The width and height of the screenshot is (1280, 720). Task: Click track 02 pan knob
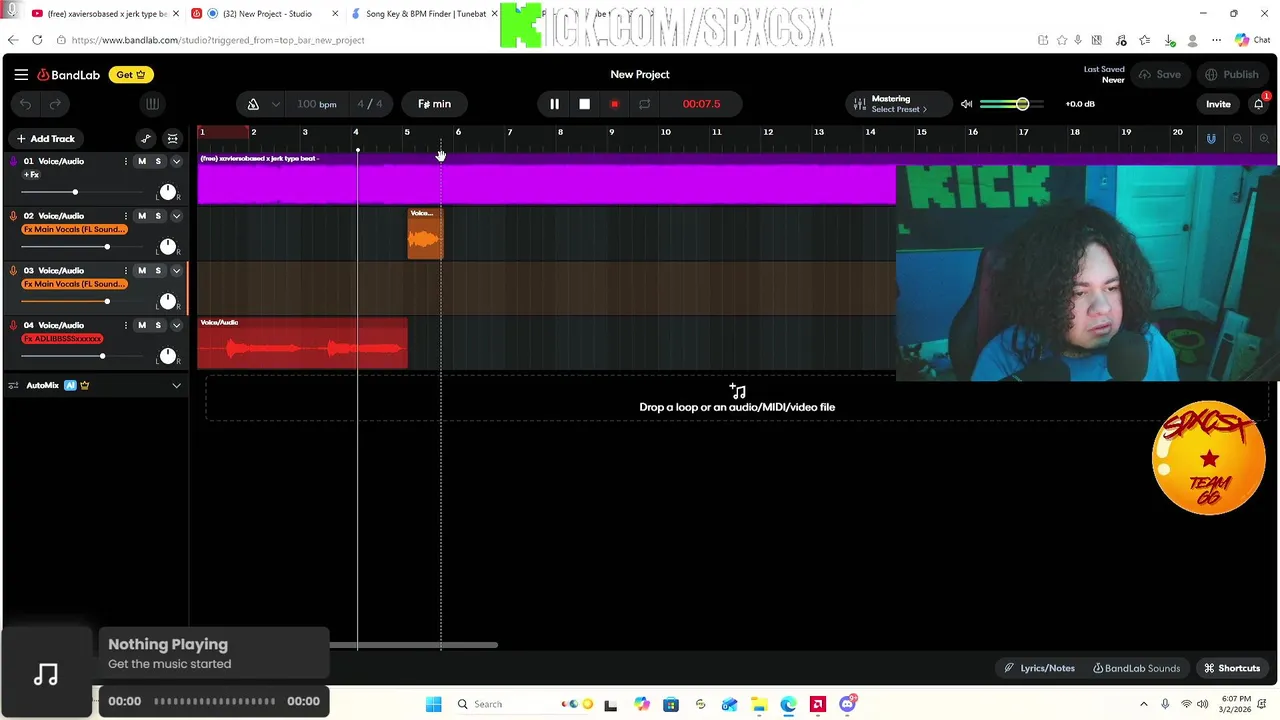click(168, 247)
